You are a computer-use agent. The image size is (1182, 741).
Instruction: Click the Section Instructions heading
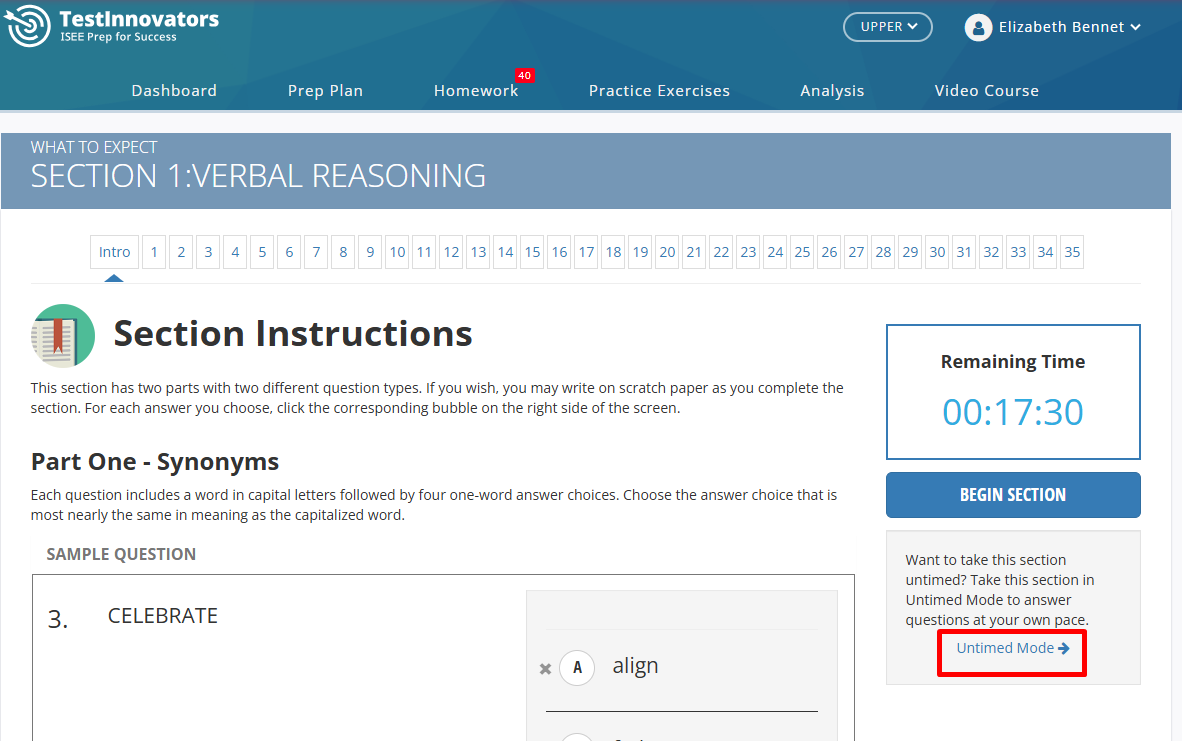(292, 334)
